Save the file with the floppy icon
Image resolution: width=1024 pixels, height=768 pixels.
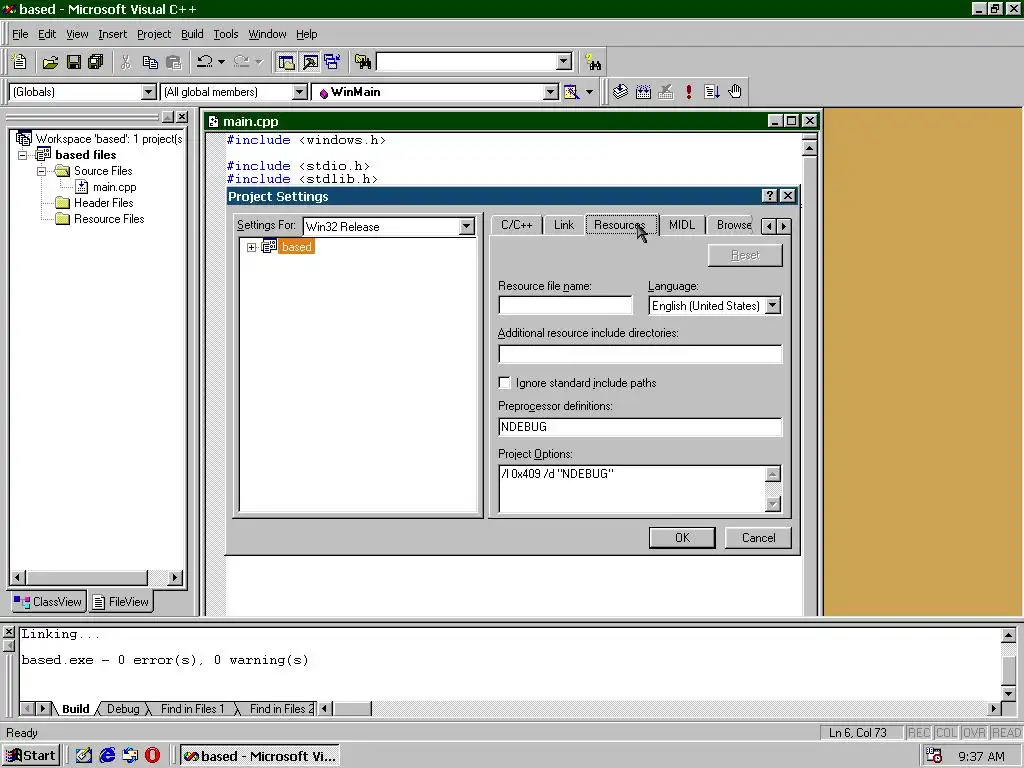tap(74, 62)
